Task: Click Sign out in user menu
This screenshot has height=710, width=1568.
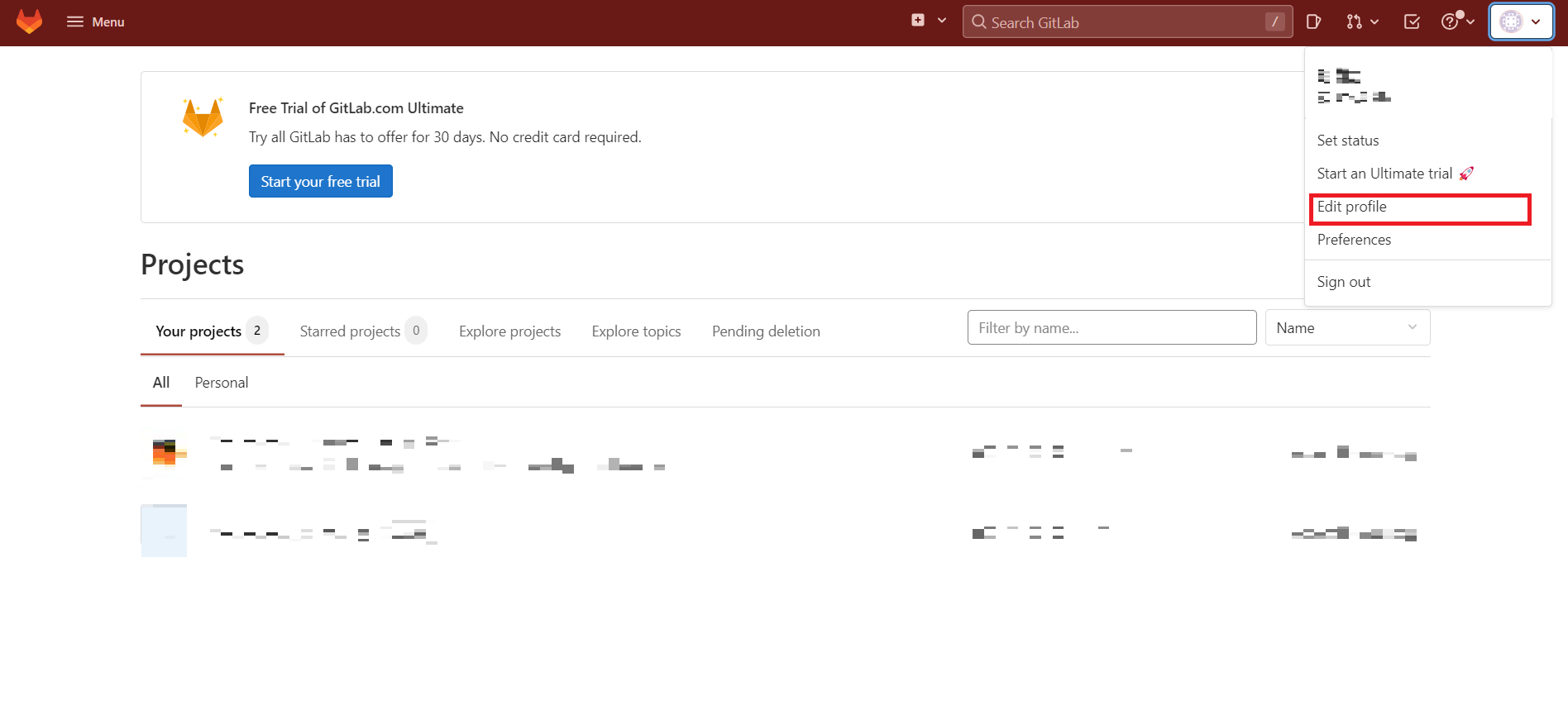Action: pos(1344,282)
